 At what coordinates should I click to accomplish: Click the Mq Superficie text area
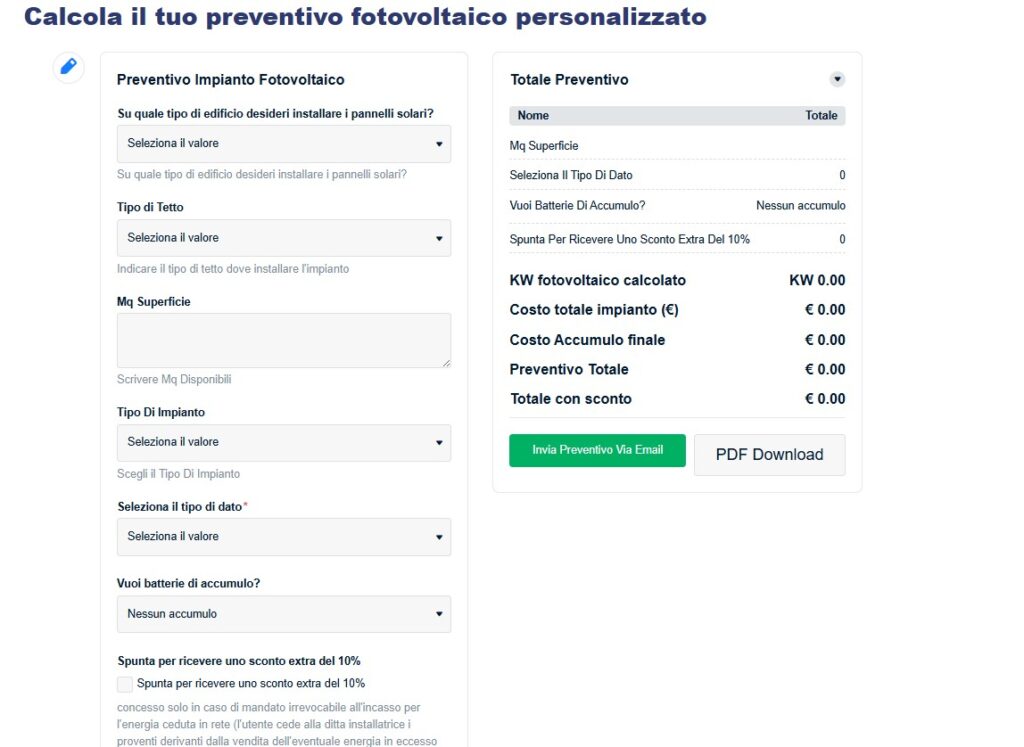point(284,340)
